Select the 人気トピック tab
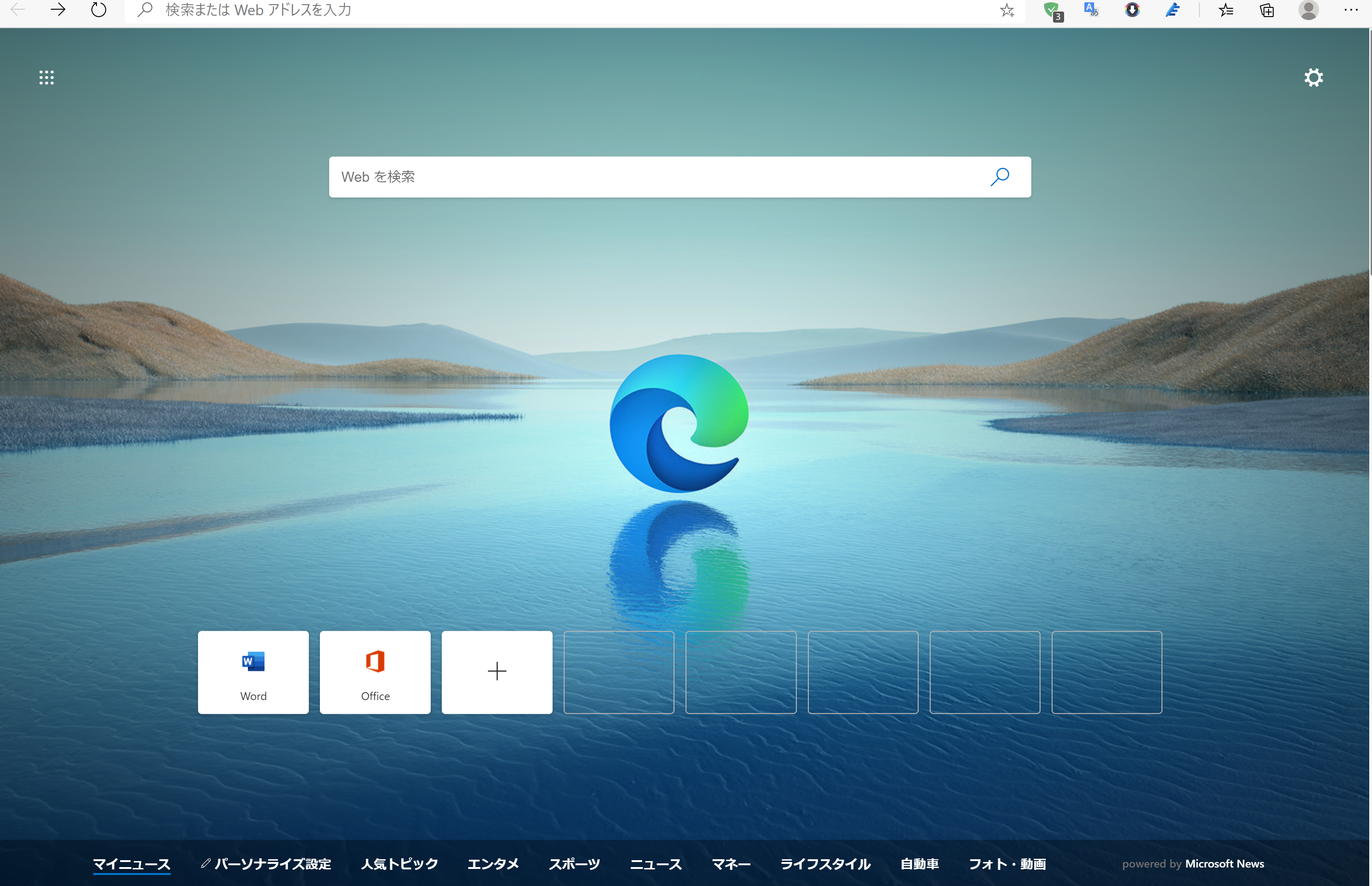The width and height of the screenshot is (1372, 886). coord(399,863)
